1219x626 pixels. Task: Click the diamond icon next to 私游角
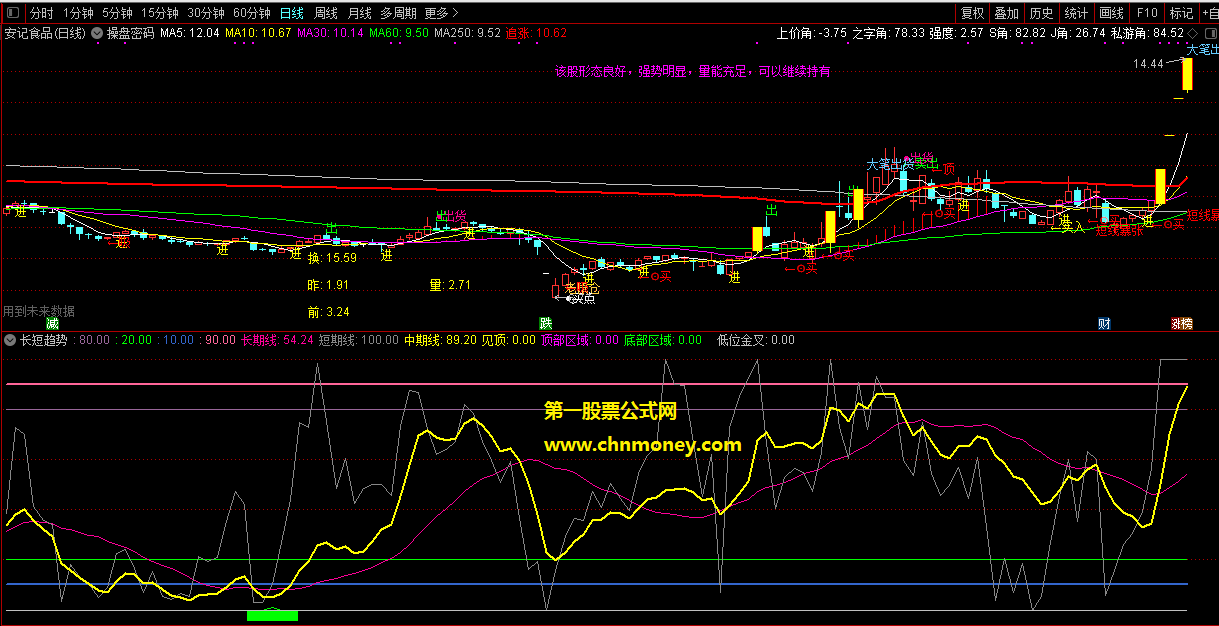point(1192,33)
